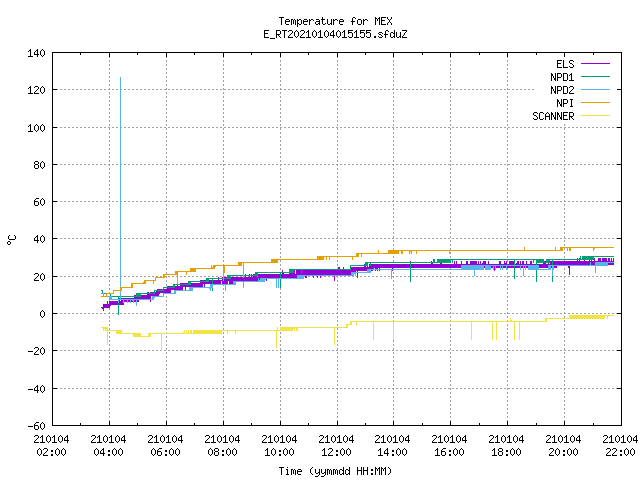
Task: Click the 210104 02:00 x-axis label
Action: coord(51,446)
